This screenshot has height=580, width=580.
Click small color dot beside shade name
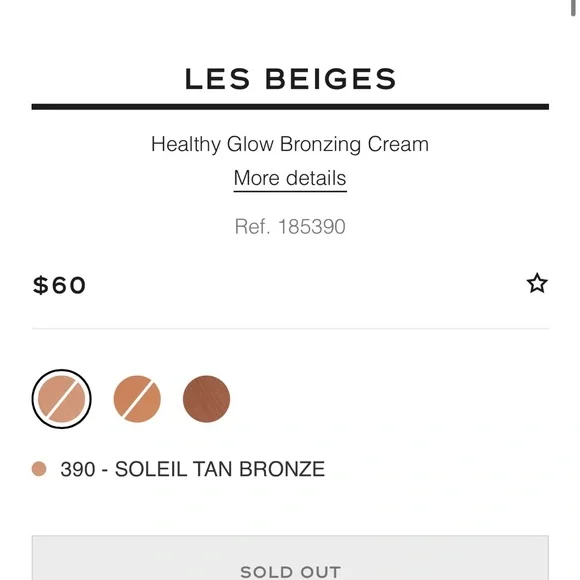pos(39,469)
